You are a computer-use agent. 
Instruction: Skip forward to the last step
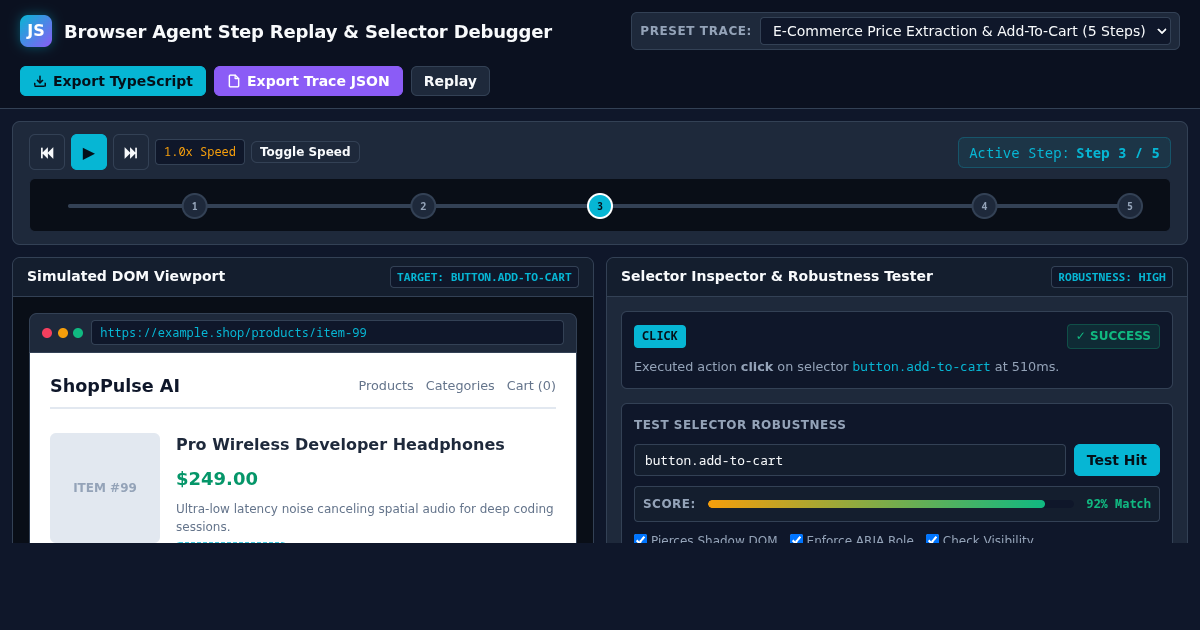pos(131,152)
